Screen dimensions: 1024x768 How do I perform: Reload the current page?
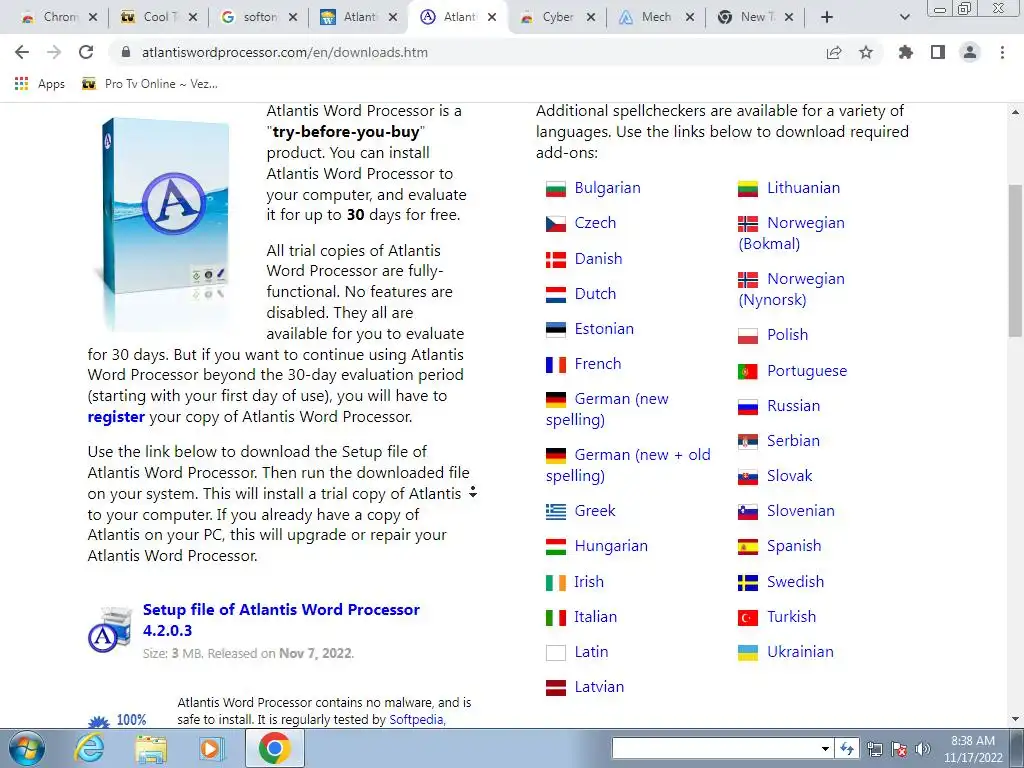(x=86, y=52)
